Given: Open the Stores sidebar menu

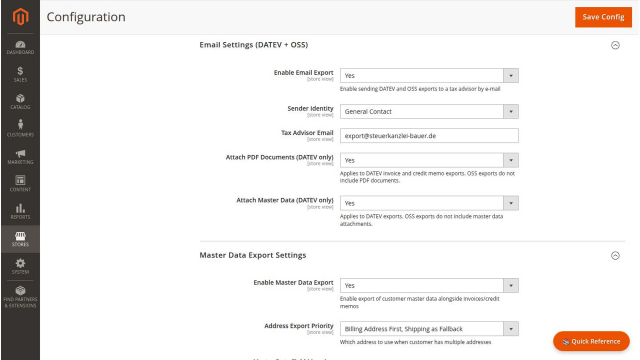Looking at the screenshot, I should click(20, 239).
